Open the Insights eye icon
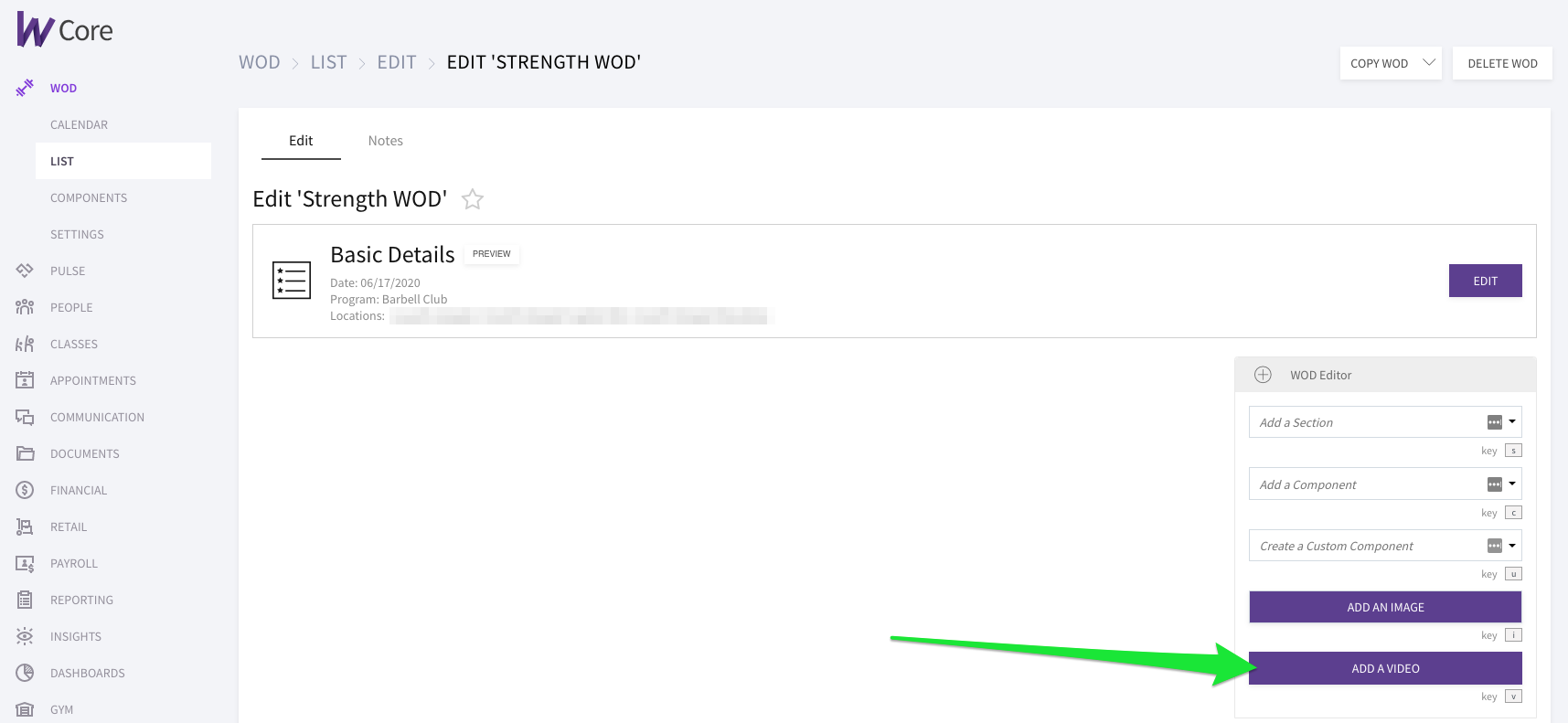The height and width of the screenshot is (723, 1568). pyautogui.click(x=25, y=636)
